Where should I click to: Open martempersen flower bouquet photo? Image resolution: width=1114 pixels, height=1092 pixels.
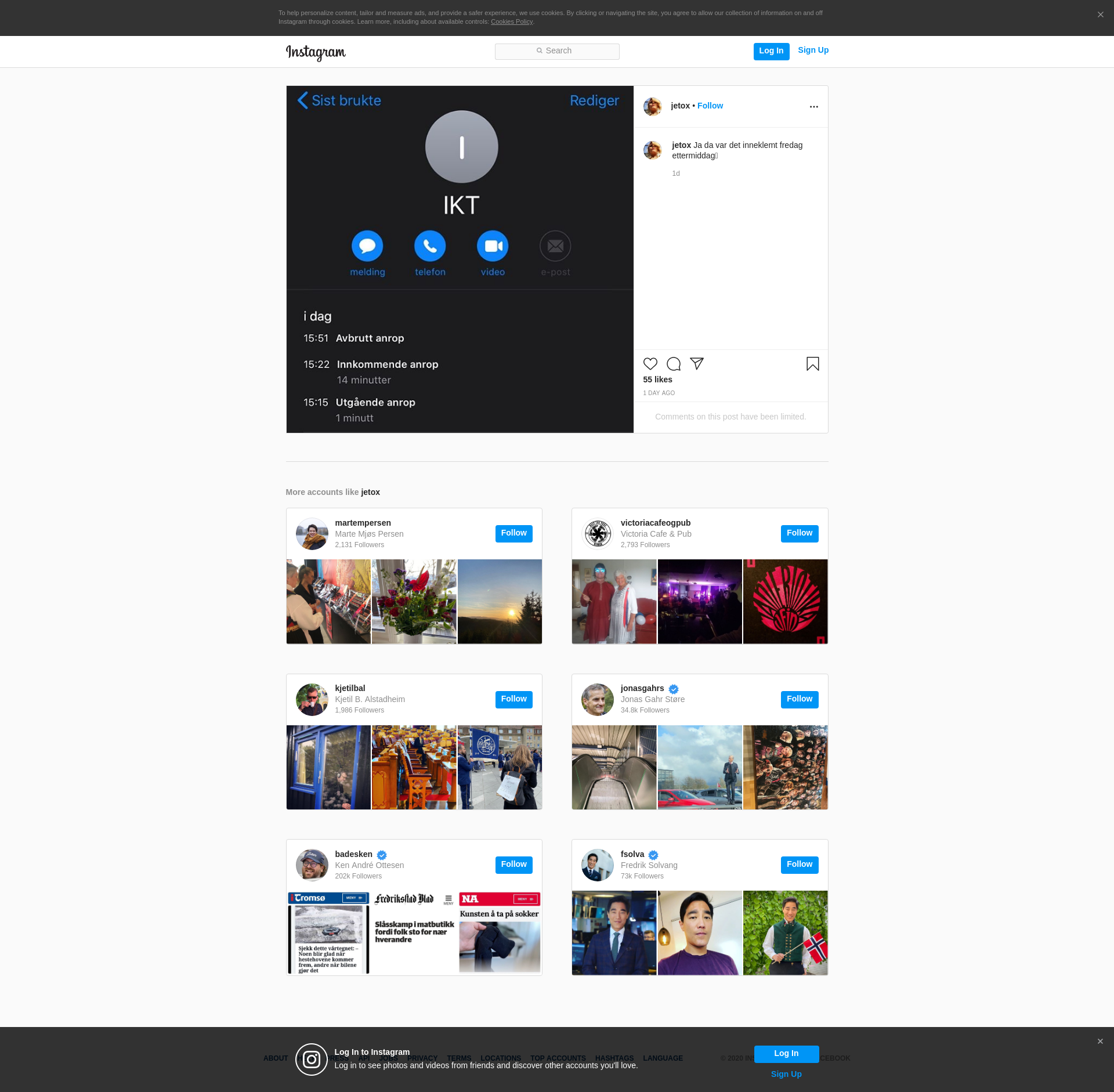point(414,602)
